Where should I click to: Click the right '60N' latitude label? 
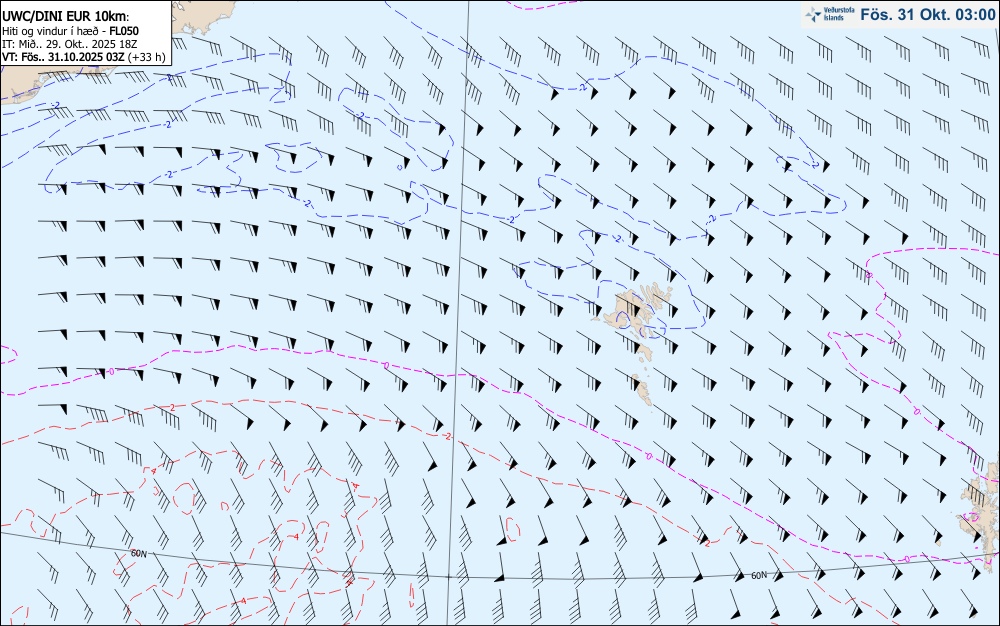click(759, 575)
